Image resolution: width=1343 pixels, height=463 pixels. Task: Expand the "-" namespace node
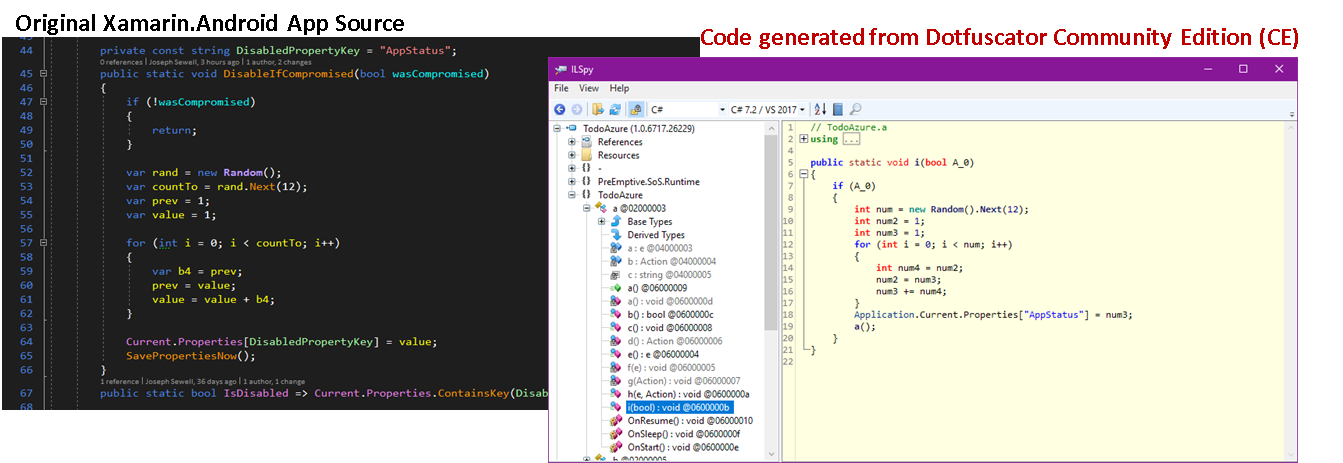[x=572, y=168]
